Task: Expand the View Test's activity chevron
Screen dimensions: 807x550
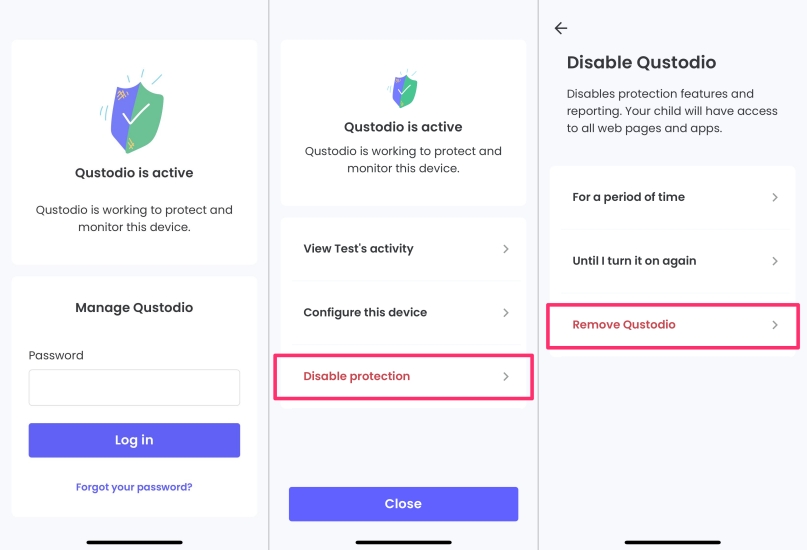Action: coord(506,249)
